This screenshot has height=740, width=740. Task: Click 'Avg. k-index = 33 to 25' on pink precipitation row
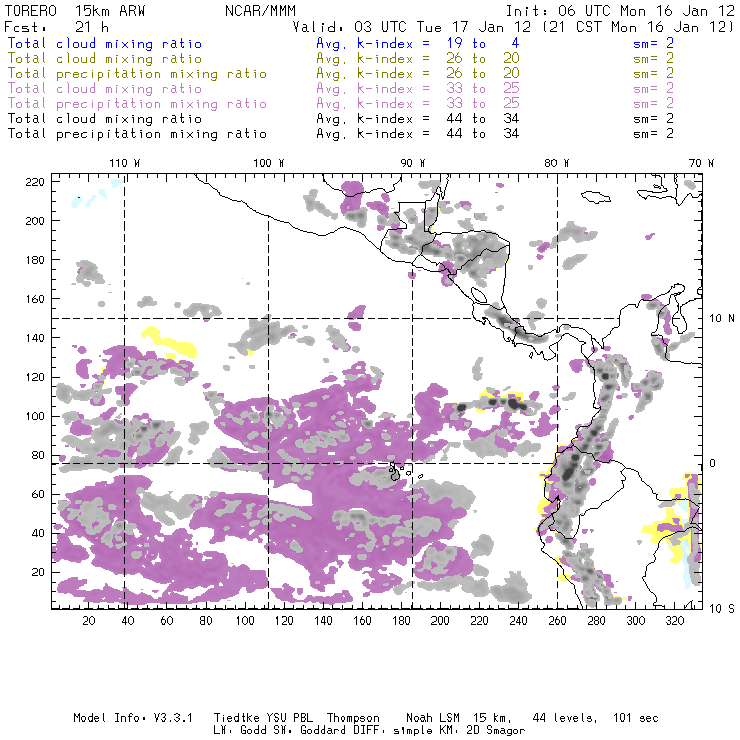(x=418, y=104)
